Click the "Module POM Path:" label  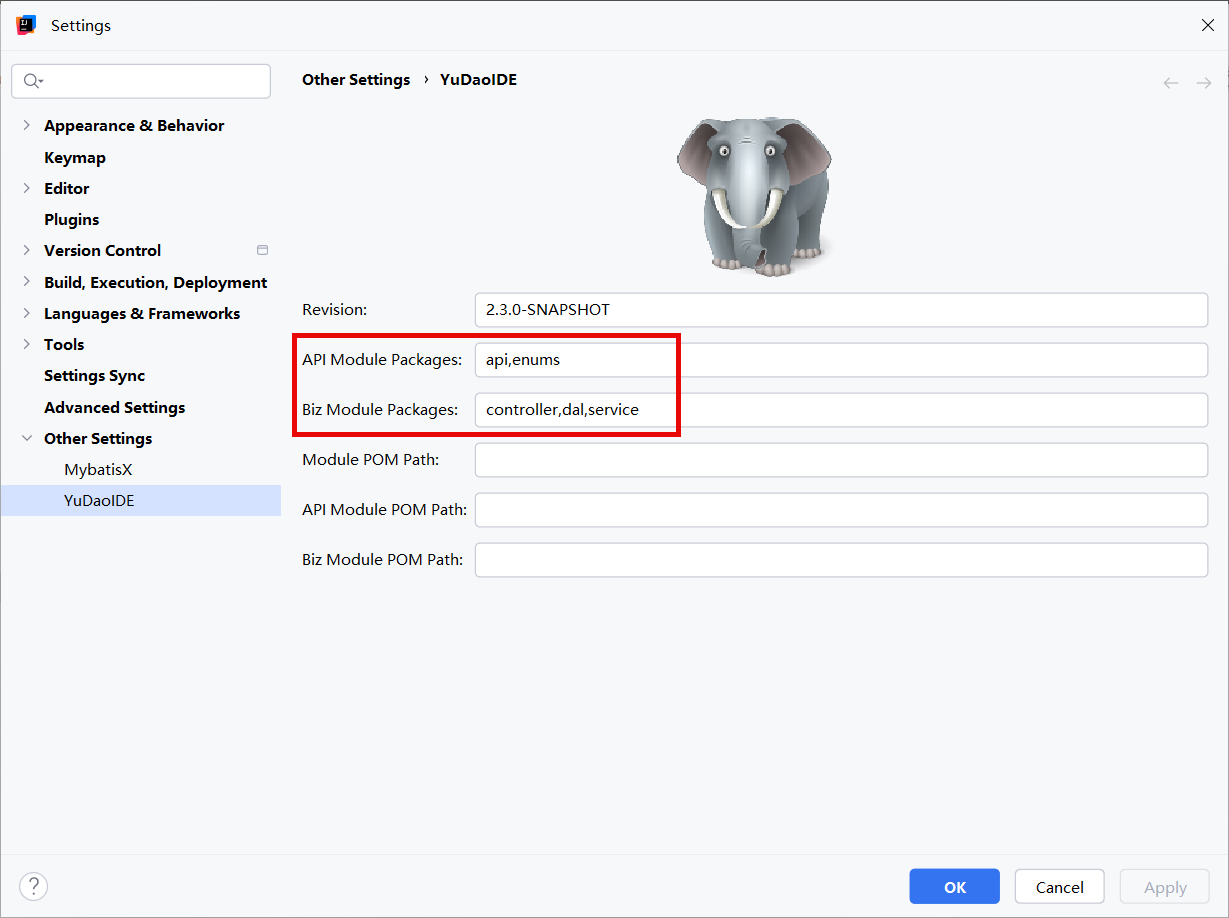tap(371, 460)
